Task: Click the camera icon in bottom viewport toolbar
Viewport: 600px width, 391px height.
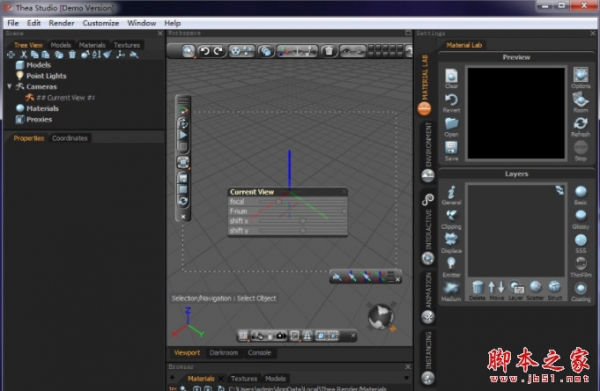Action: click(x=281, y=336)
